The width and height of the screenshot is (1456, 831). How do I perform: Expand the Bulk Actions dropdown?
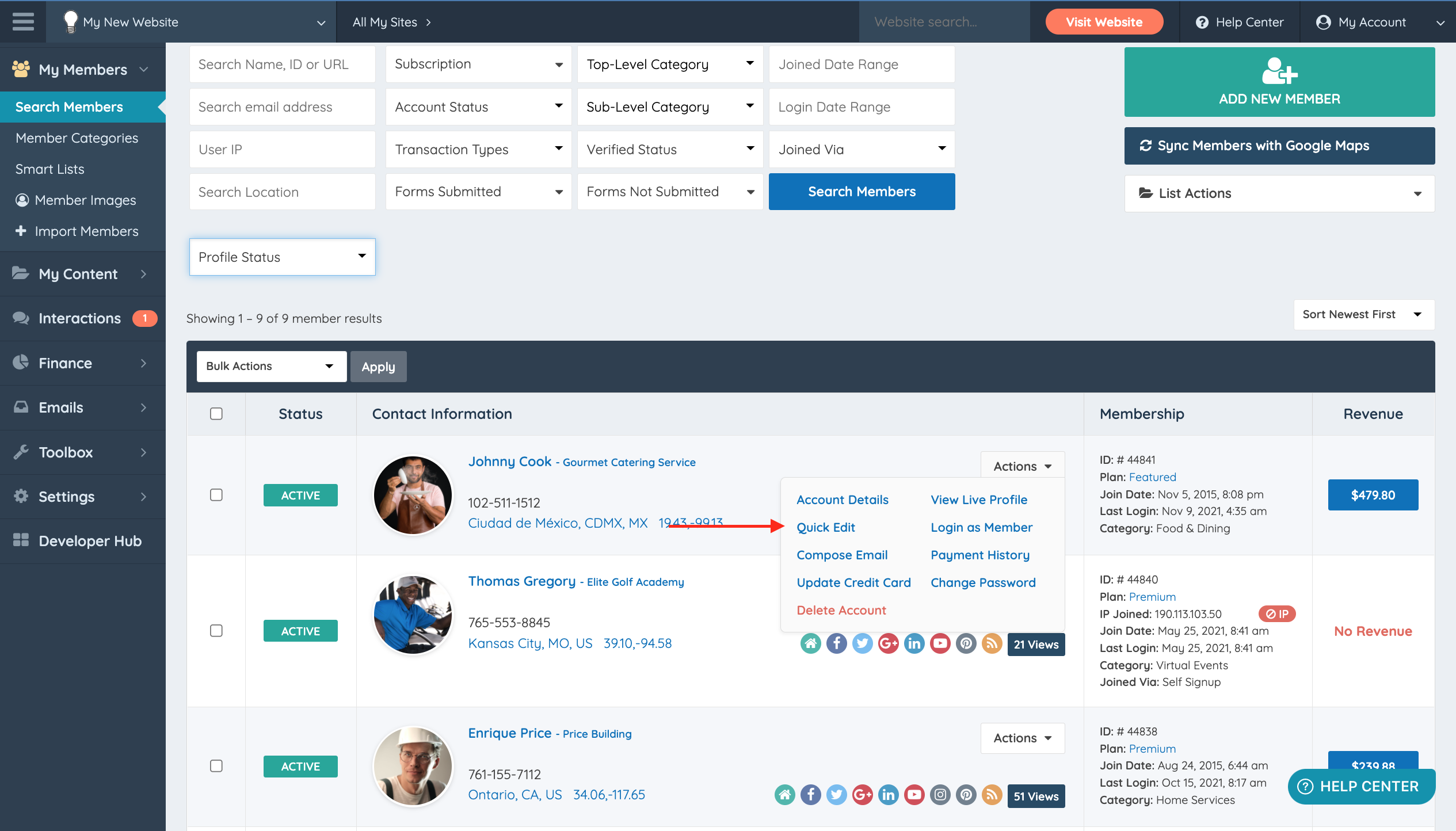[271, 367]
